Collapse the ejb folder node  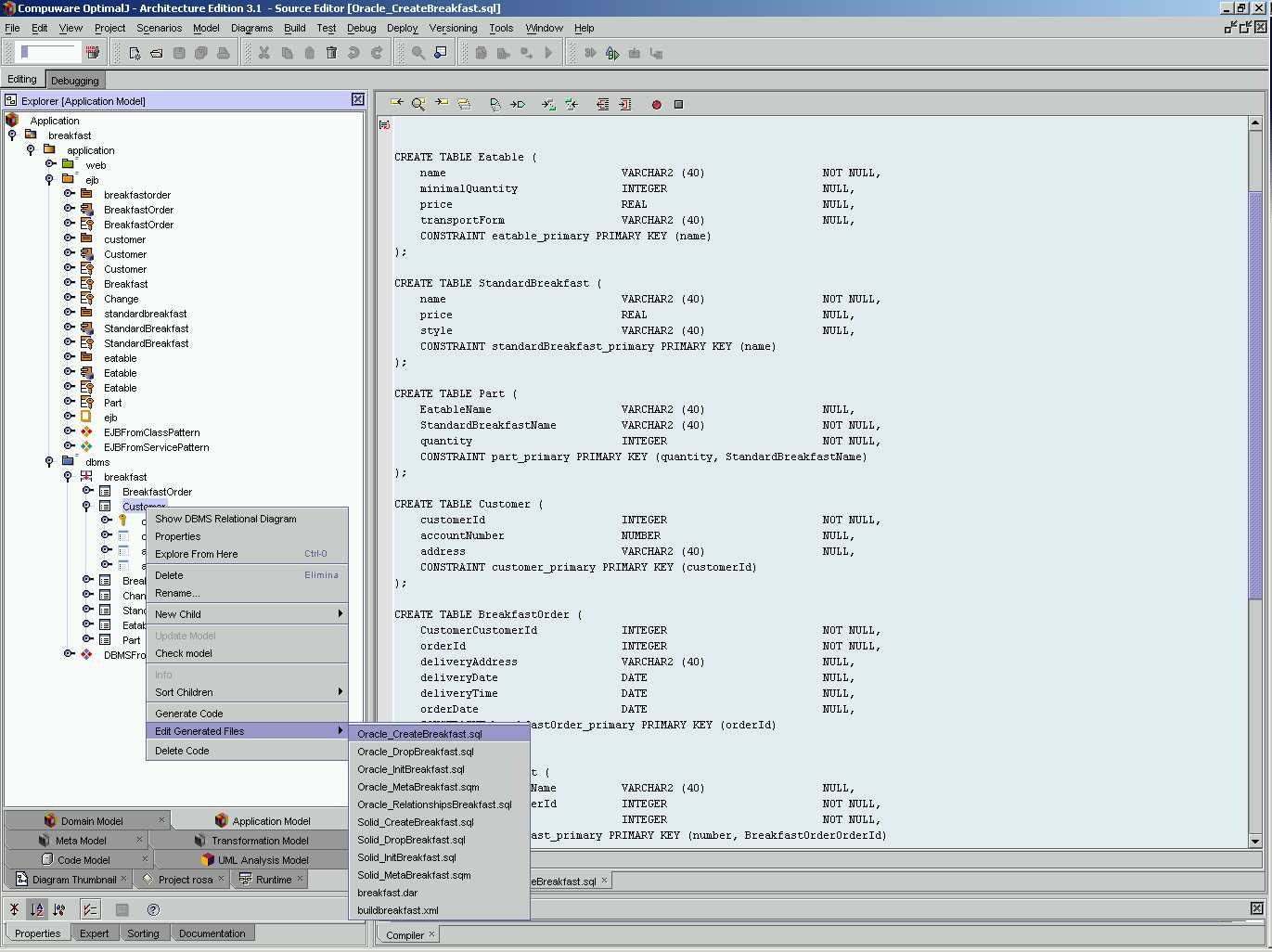click(49, 180)
